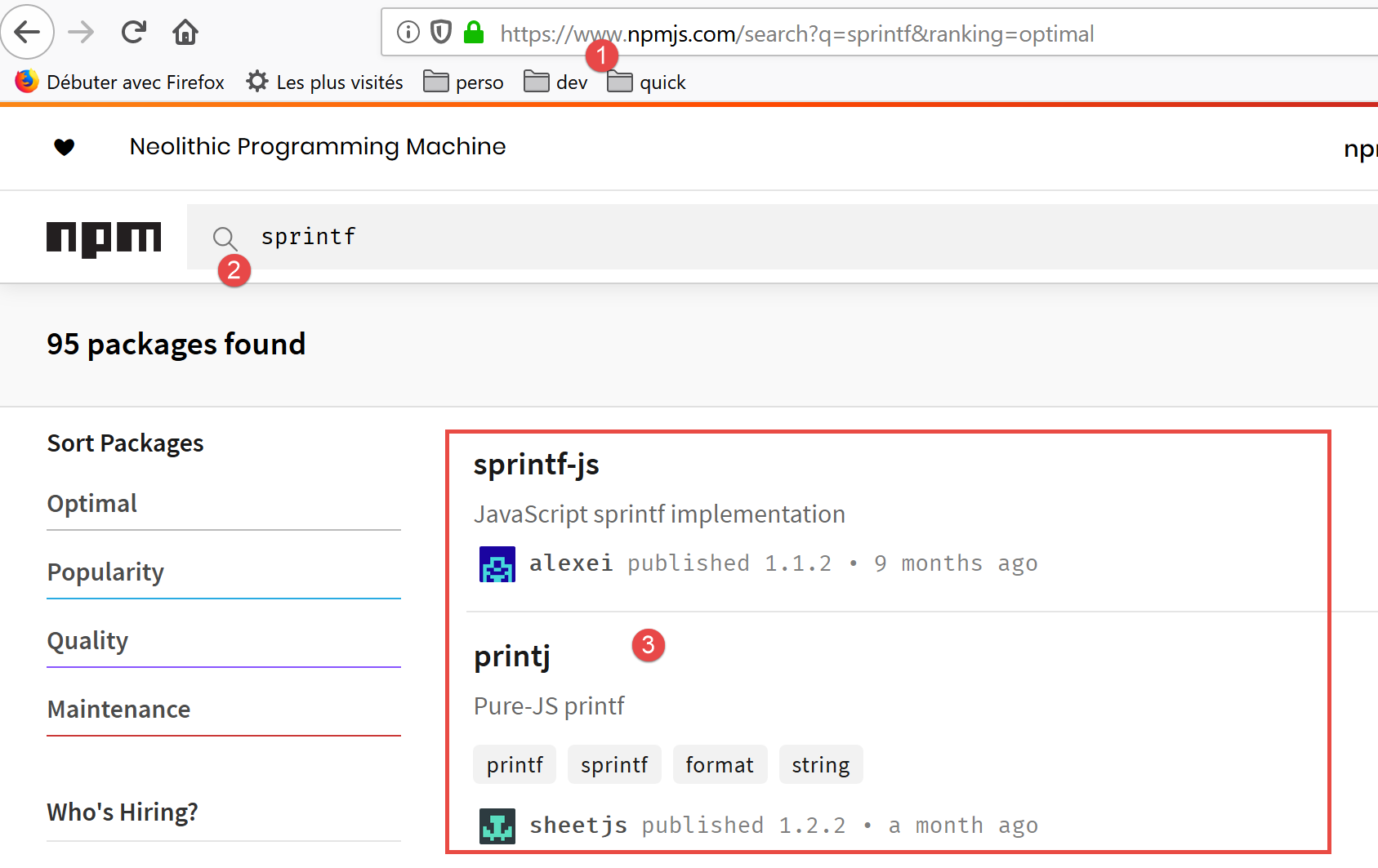Image resolution: width=1378 pixels, height=868 pixels.
Task: Go to the browser Home page icon
Action: tap(185, 32)
